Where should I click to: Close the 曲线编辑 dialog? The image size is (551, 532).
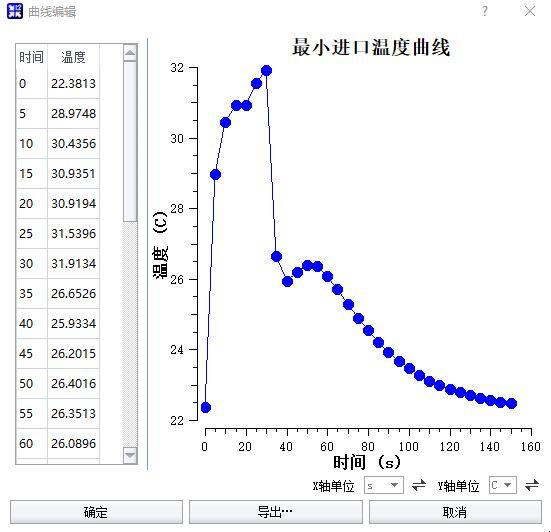[530, 11]
